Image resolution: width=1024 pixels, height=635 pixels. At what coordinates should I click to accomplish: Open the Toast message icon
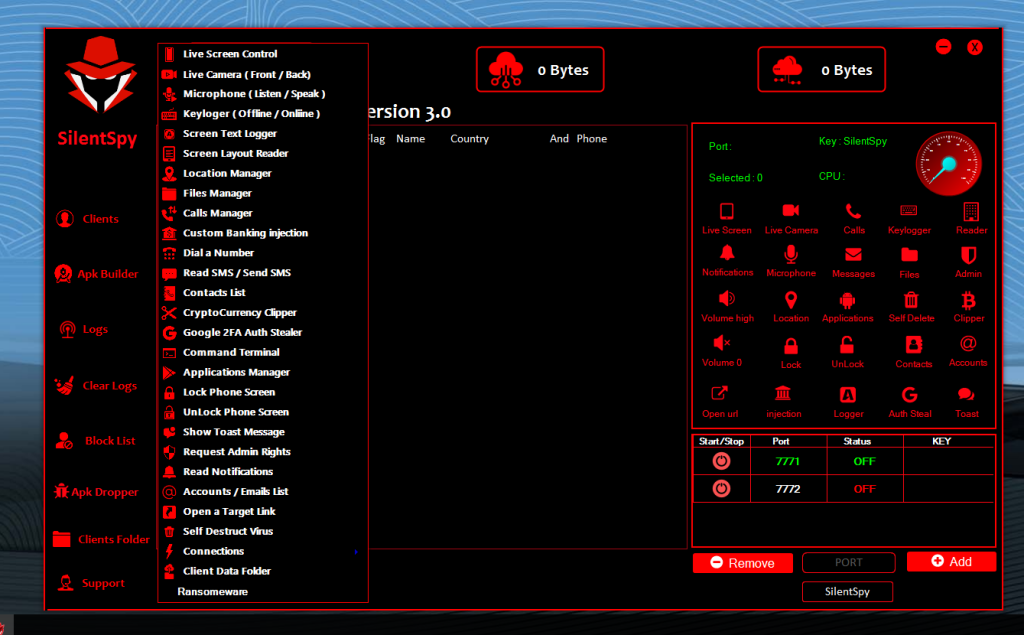(965, 397)
